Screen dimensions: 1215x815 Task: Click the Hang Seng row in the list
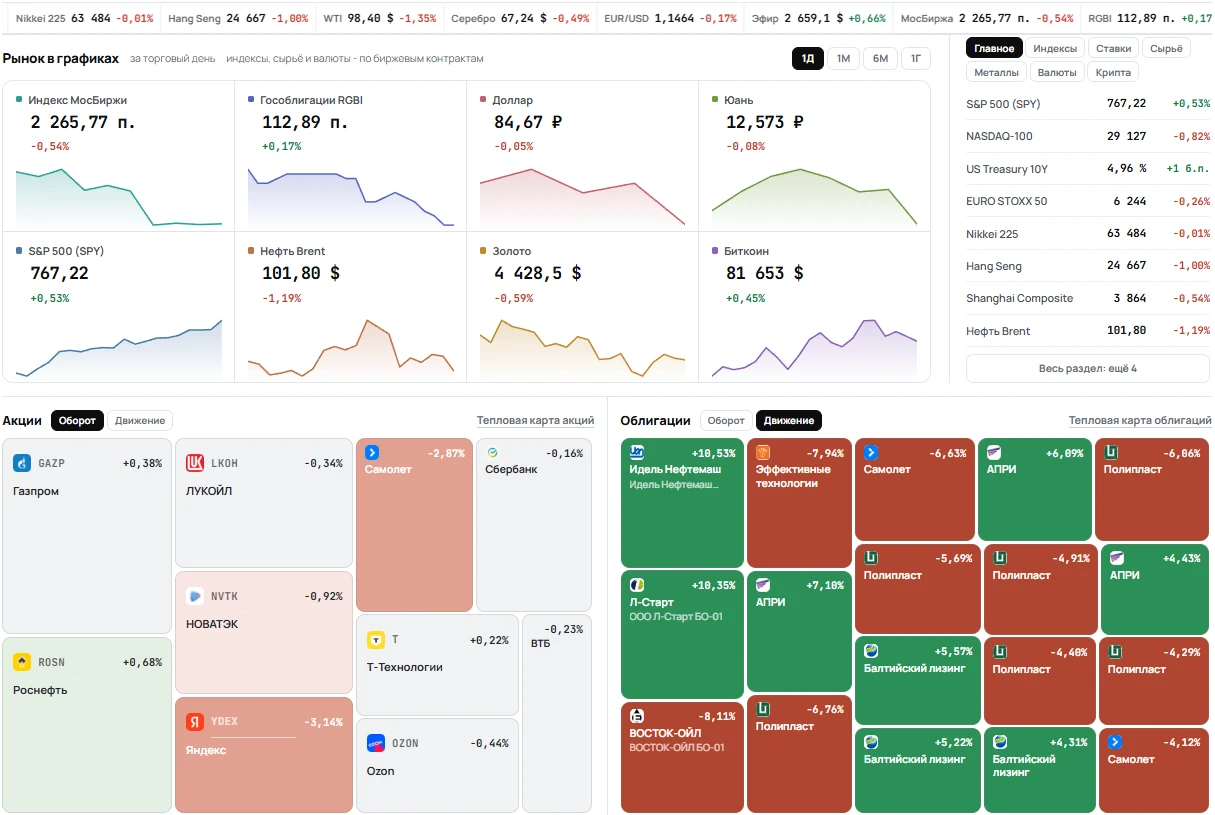(1088, 266)
